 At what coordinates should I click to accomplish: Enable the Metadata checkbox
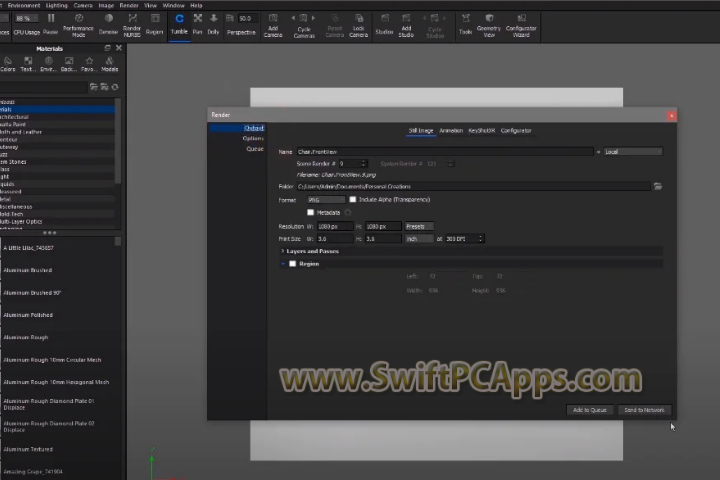coord(311,212)
